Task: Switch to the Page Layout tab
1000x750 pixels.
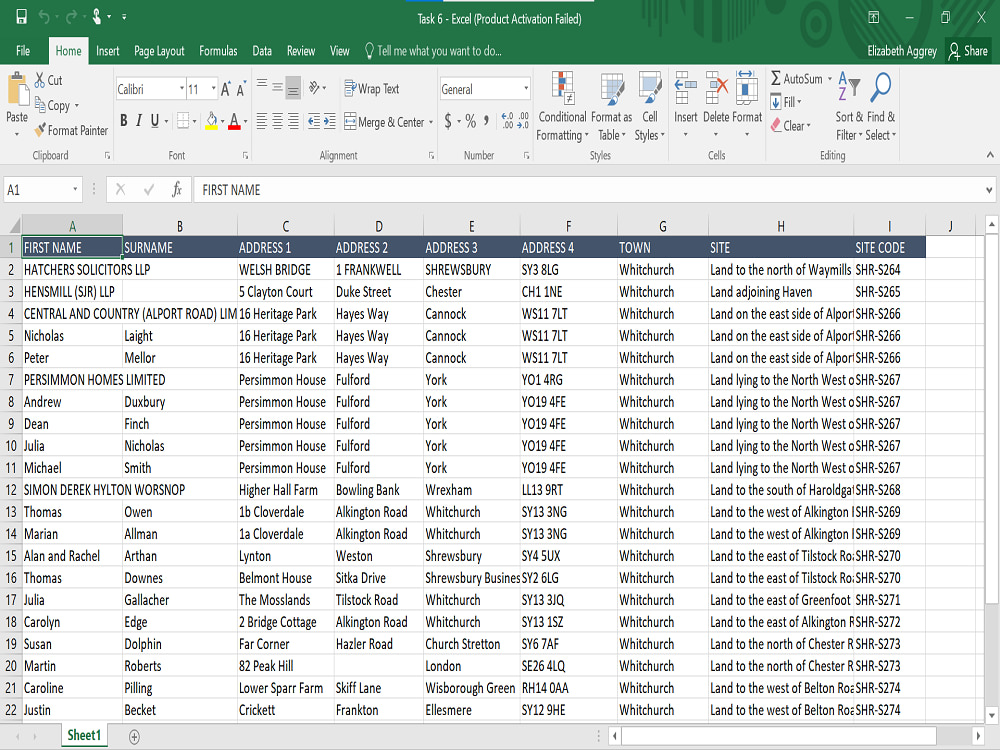Action: 159,51
